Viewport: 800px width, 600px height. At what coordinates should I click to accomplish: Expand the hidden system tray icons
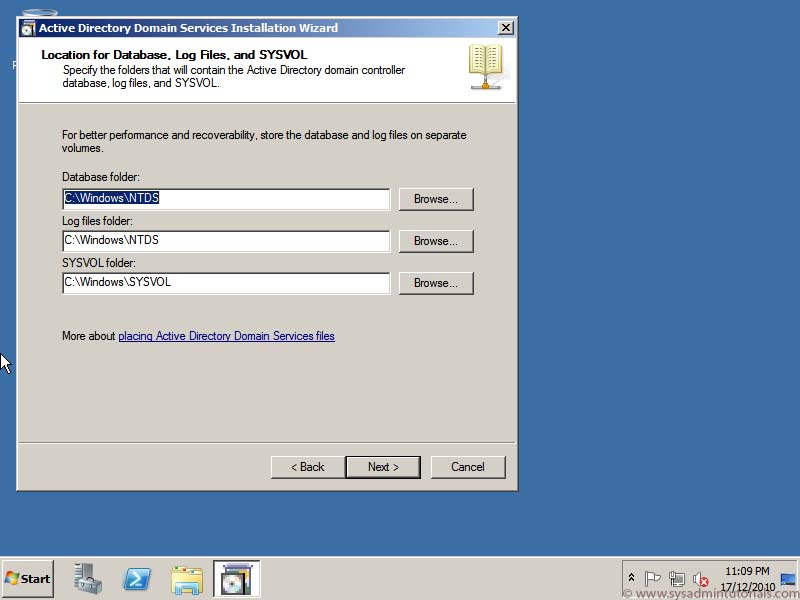(x=631, y=577)
